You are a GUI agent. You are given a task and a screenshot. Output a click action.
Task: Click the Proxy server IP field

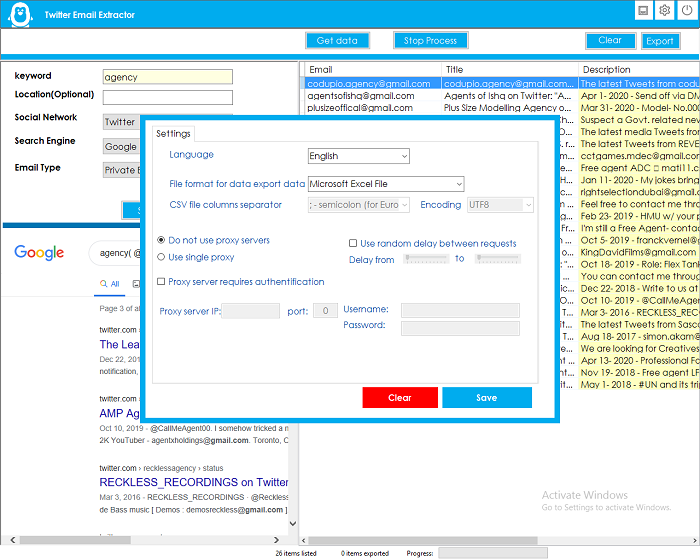click(x=250, y=311)
